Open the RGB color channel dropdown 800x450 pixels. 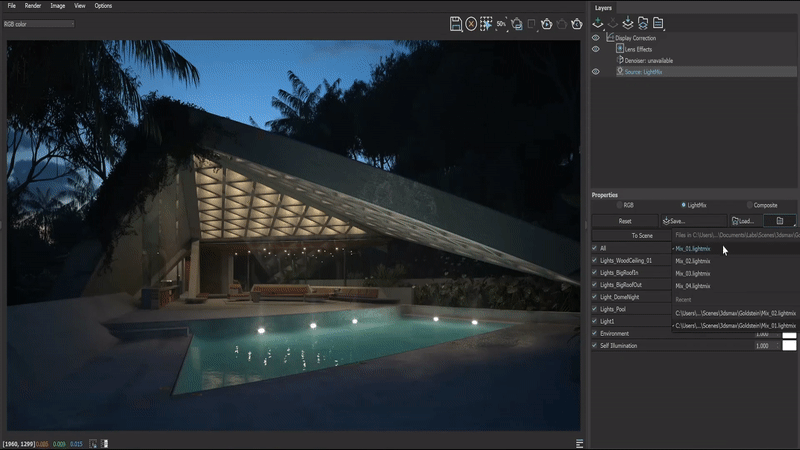39,23
